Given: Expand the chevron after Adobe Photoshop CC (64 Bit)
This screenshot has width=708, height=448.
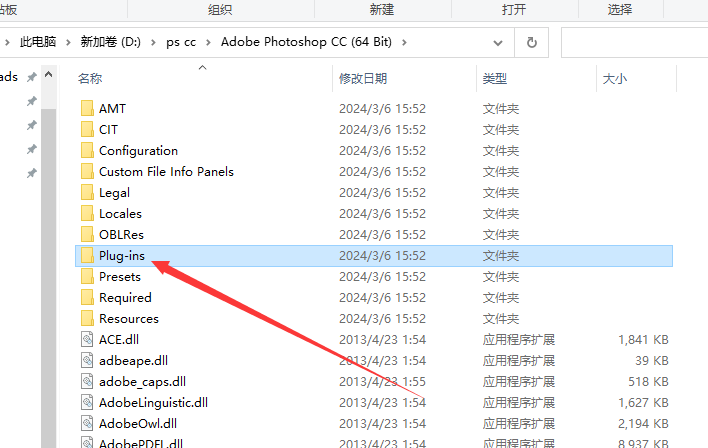Looking at the screenshot, I should click(x=404, y=42).
